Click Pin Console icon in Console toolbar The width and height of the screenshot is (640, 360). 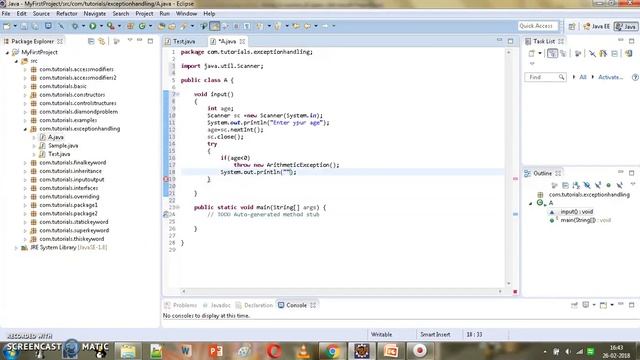pos(574,305)
